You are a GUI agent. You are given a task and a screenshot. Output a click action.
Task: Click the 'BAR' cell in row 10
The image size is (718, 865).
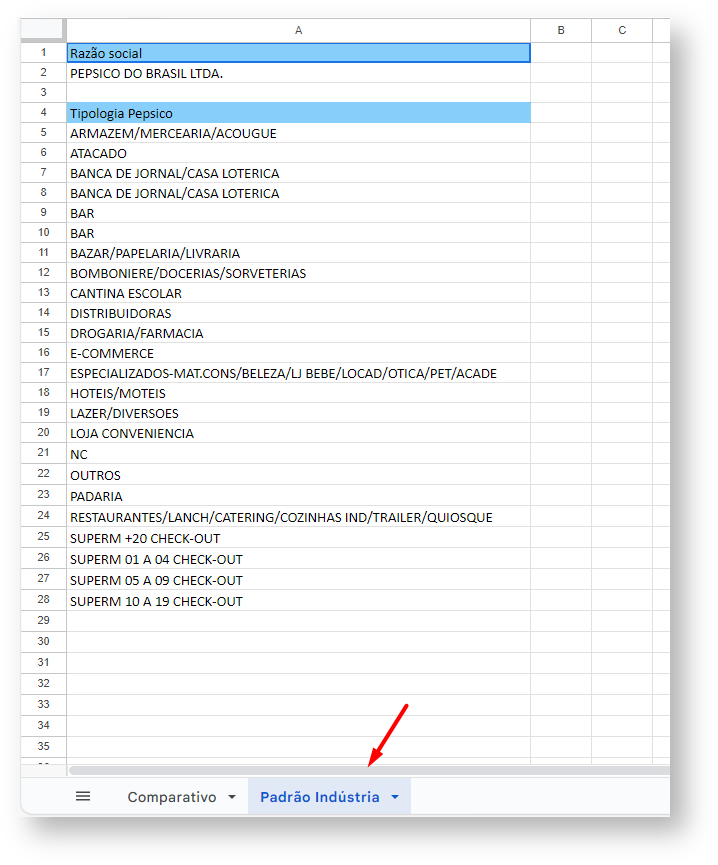[298, 233]
